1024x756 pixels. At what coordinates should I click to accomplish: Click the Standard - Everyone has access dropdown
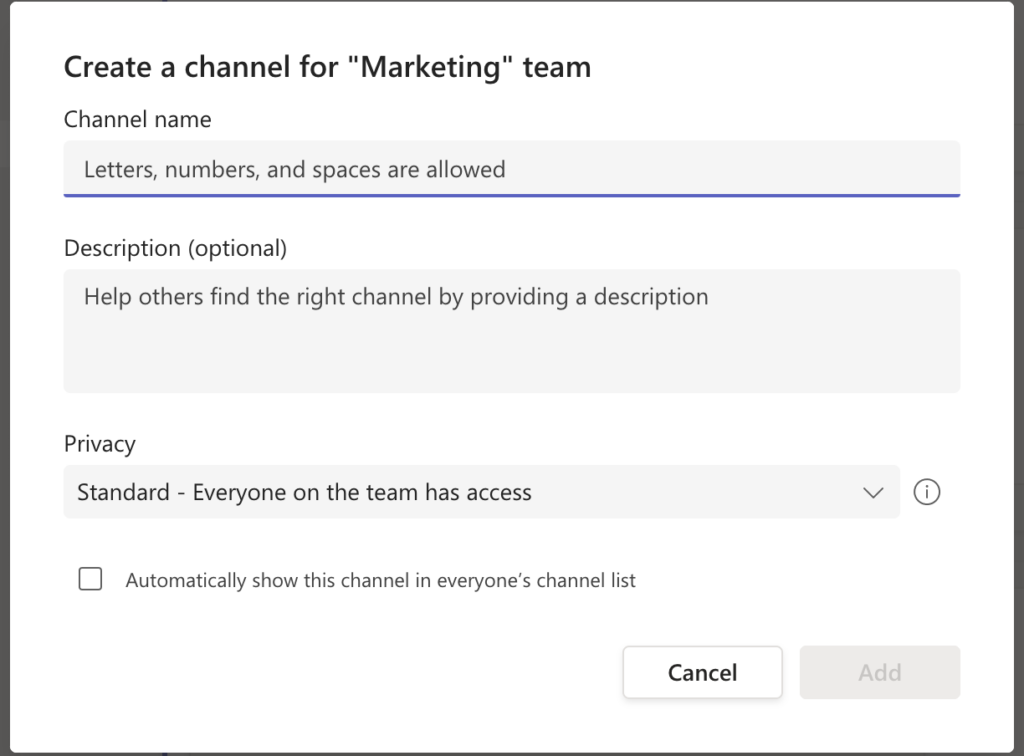[480, 492]
